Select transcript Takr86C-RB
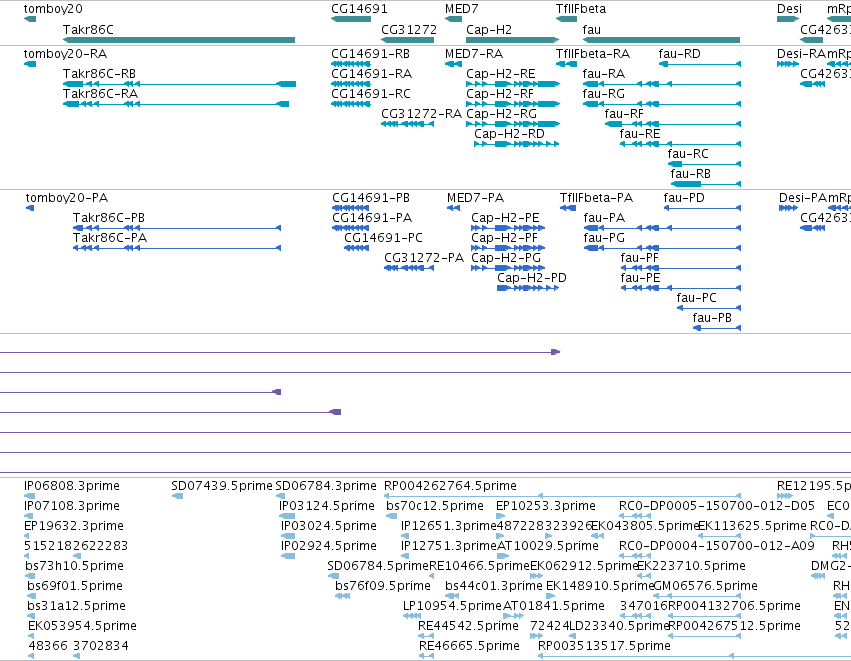This screenshot has height=661, width=851. tap(99, 74)
